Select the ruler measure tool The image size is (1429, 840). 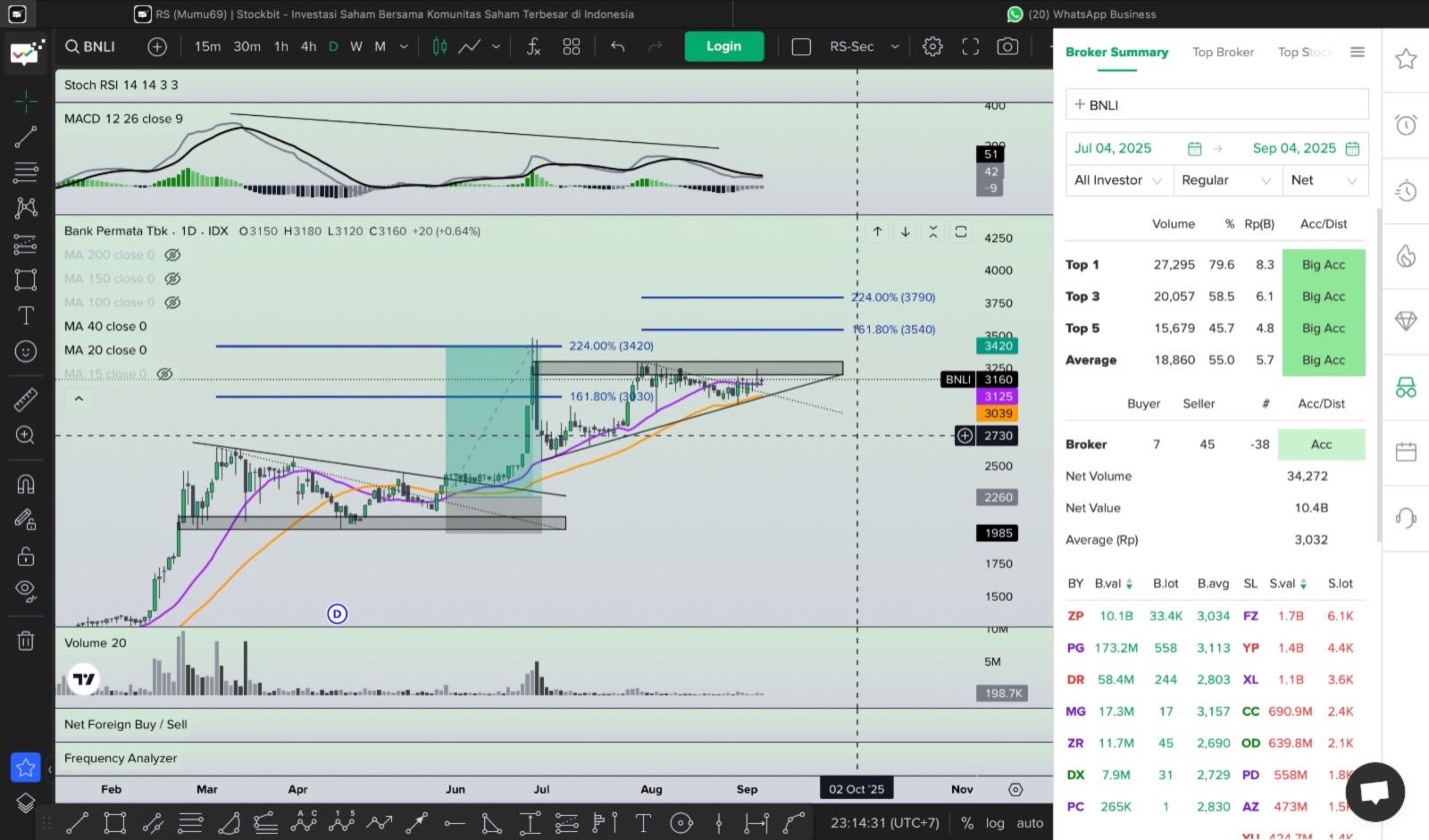26,400
